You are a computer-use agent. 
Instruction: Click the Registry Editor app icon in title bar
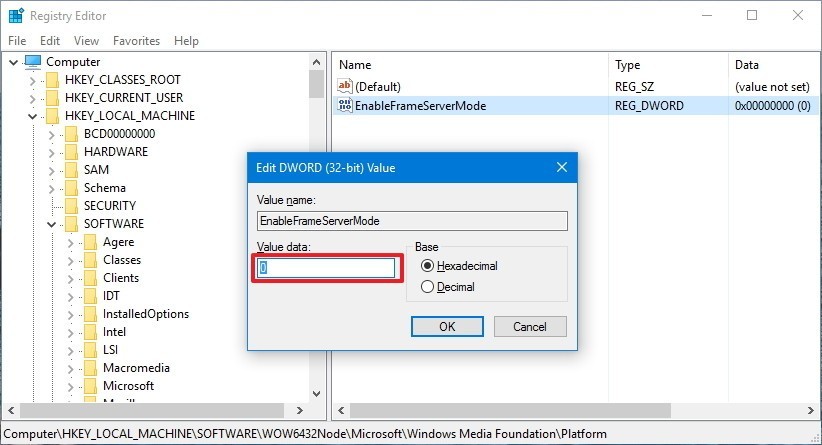coord(16,15)
